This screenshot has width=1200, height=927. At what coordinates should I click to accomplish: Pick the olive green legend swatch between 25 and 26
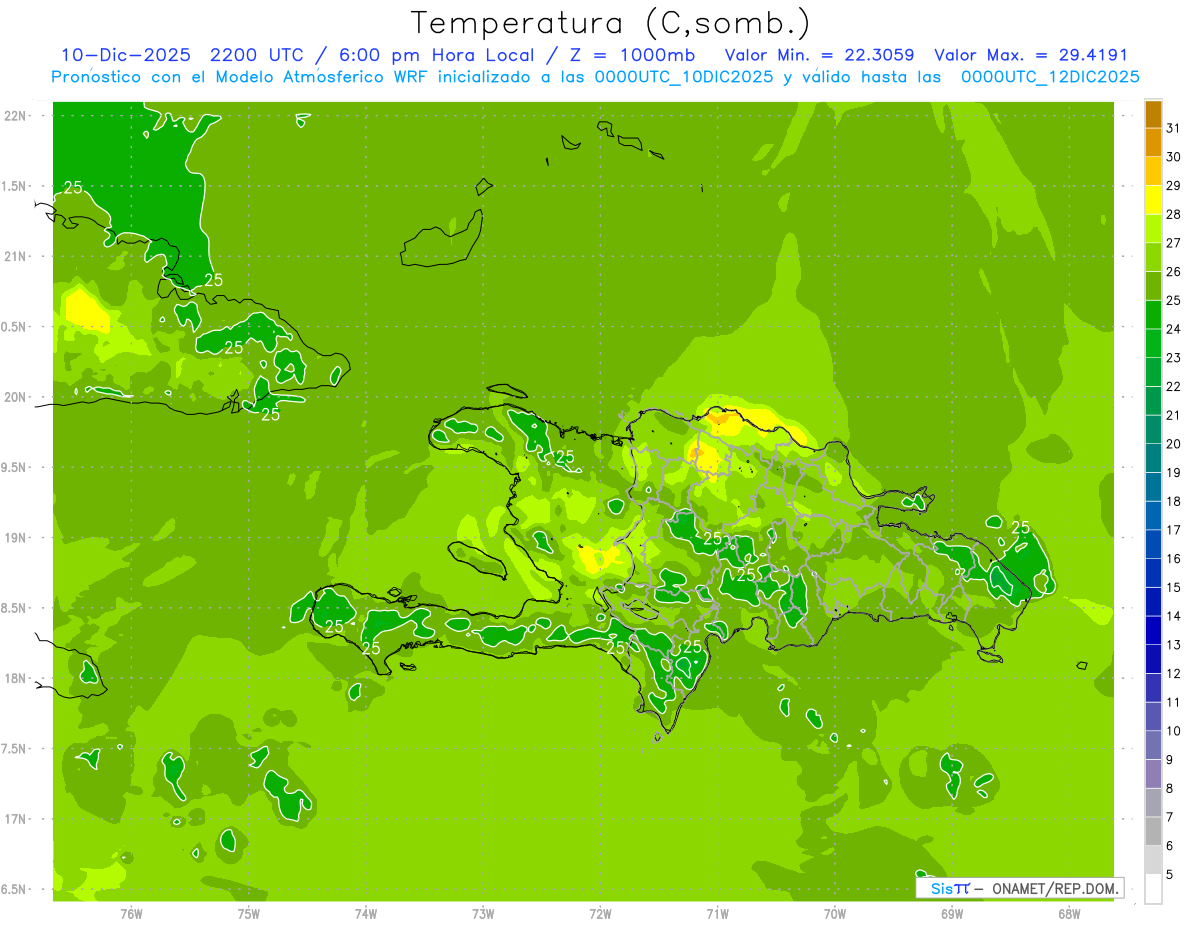(1153, 286)
